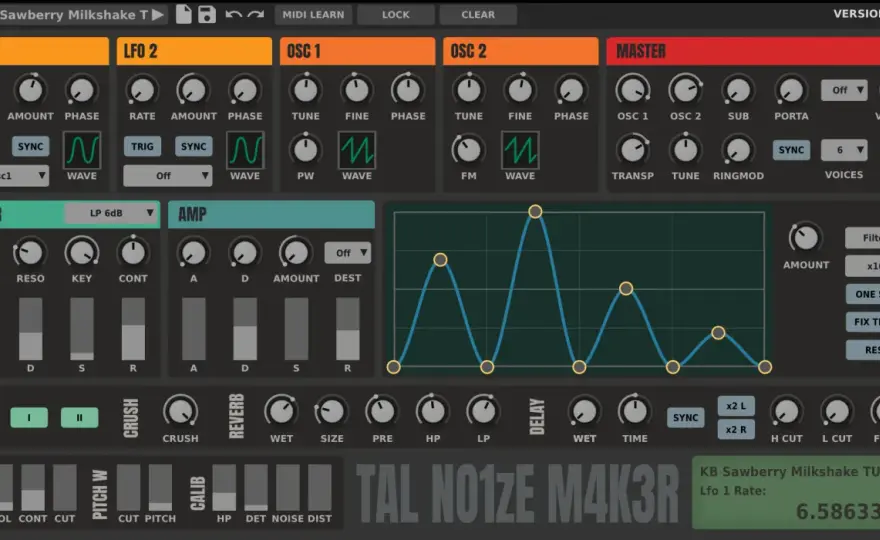Click the Calib Noise slider

pos(288,487)
